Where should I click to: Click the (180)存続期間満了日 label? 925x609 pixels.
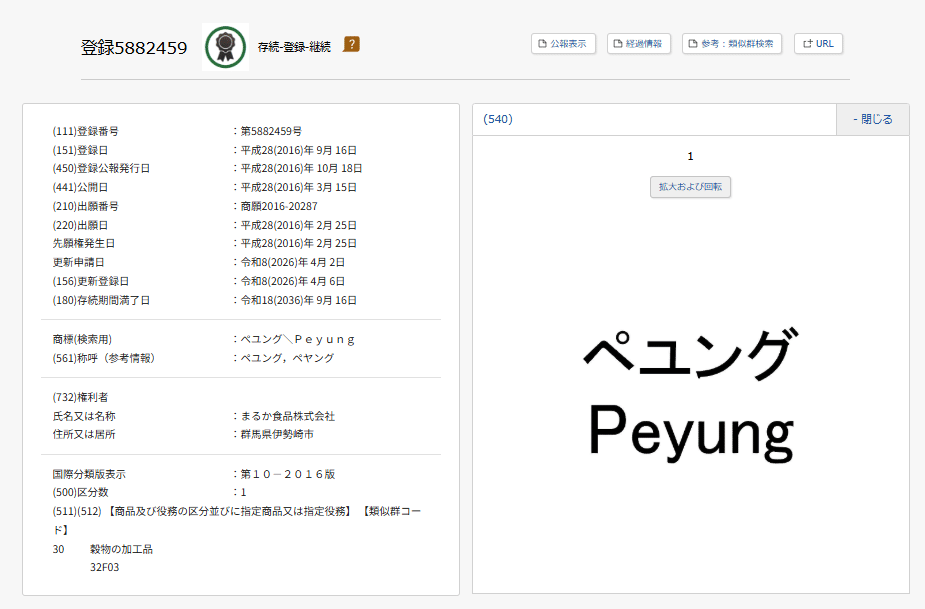101,300
